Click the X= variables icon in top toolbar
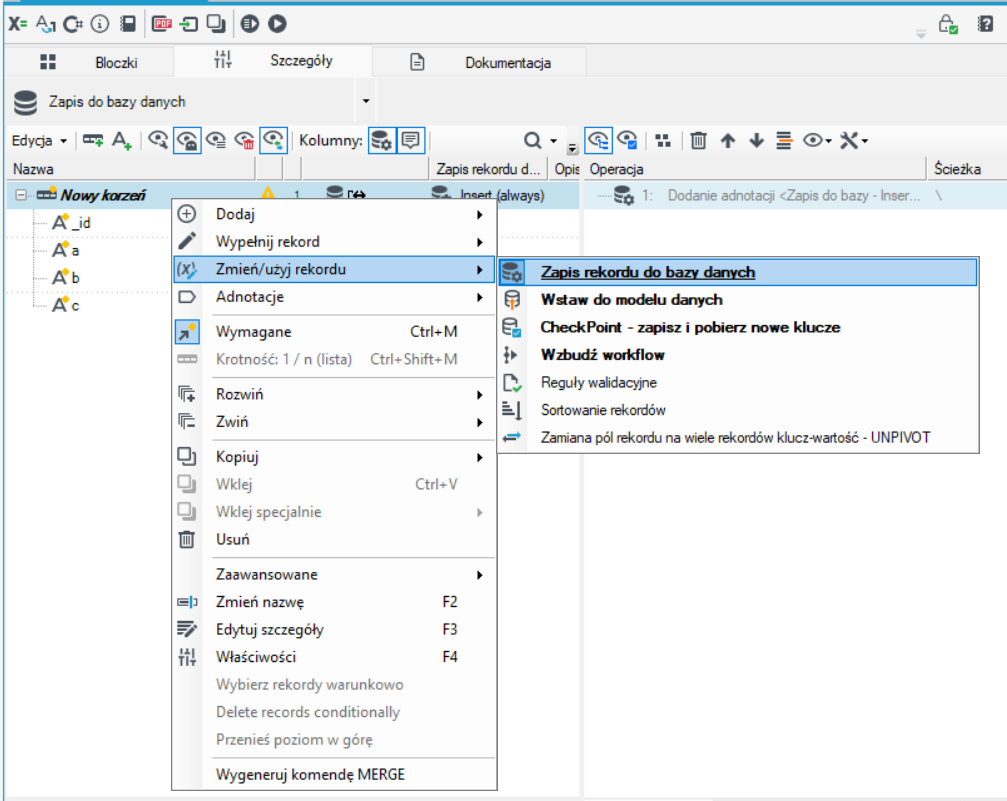The image size is (1007, 801). (17, 24)
